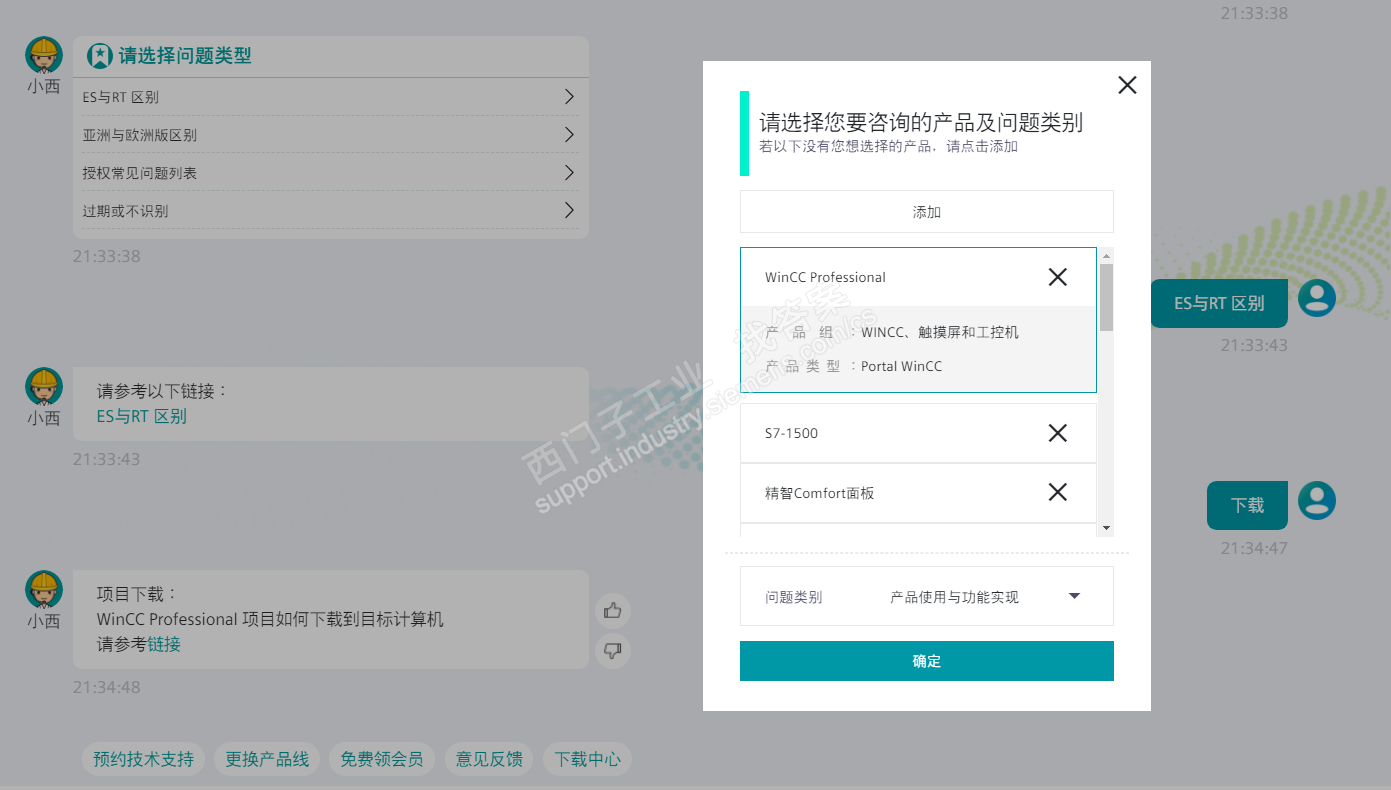Remove WinCC Professional from the product list
This screenshot has width=1391, height=790.
(1057, 277)
